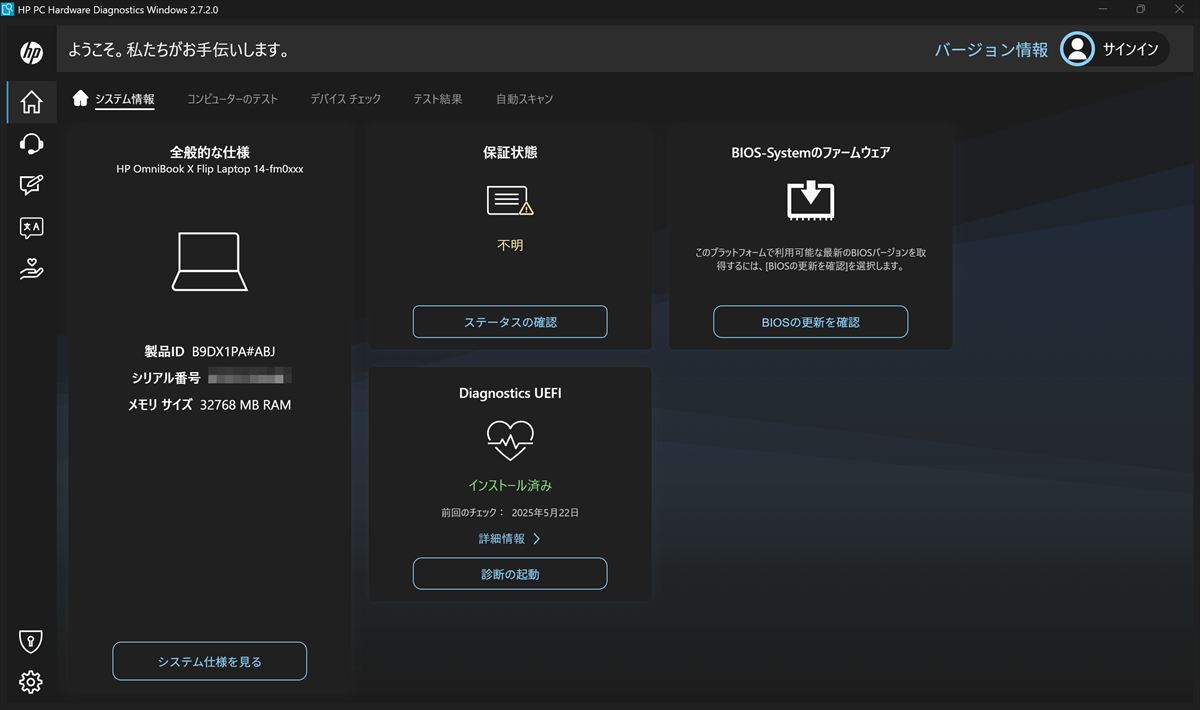Open the settings gear icon
This screenshot has width=1200, height=710.
31,682
